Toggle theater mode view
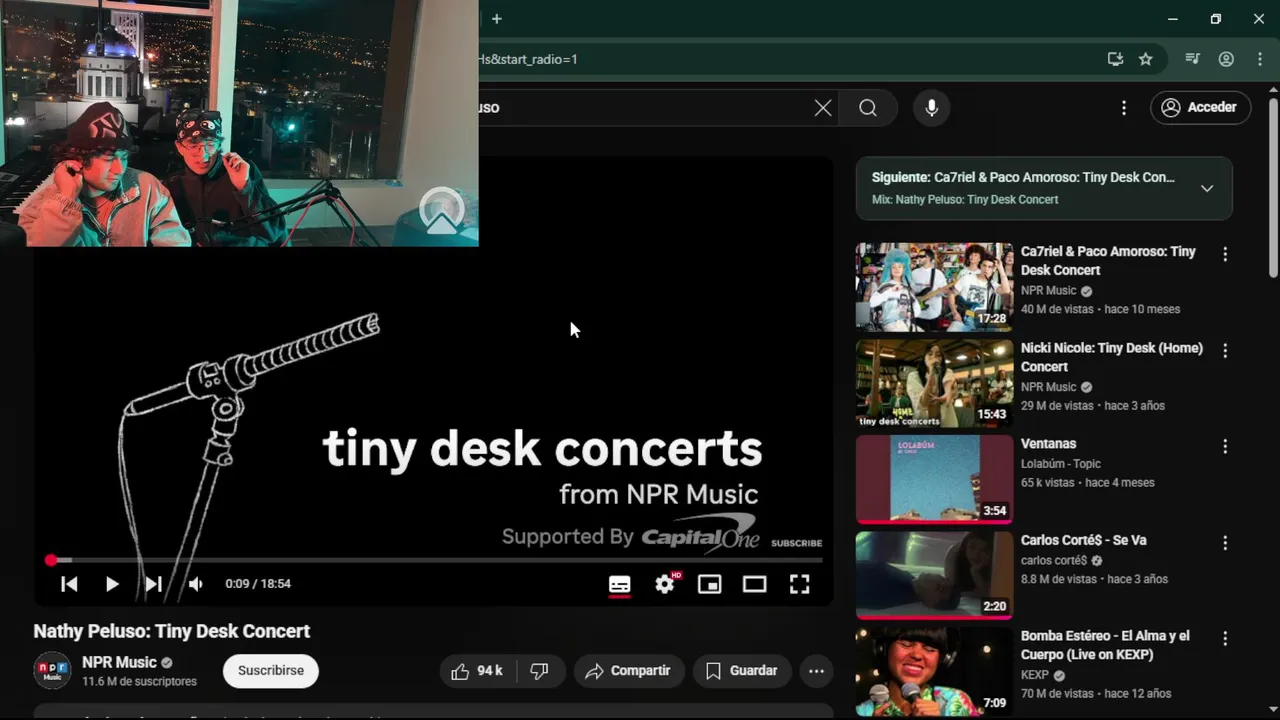This screenshot has width=1280, height=720. 755,584
